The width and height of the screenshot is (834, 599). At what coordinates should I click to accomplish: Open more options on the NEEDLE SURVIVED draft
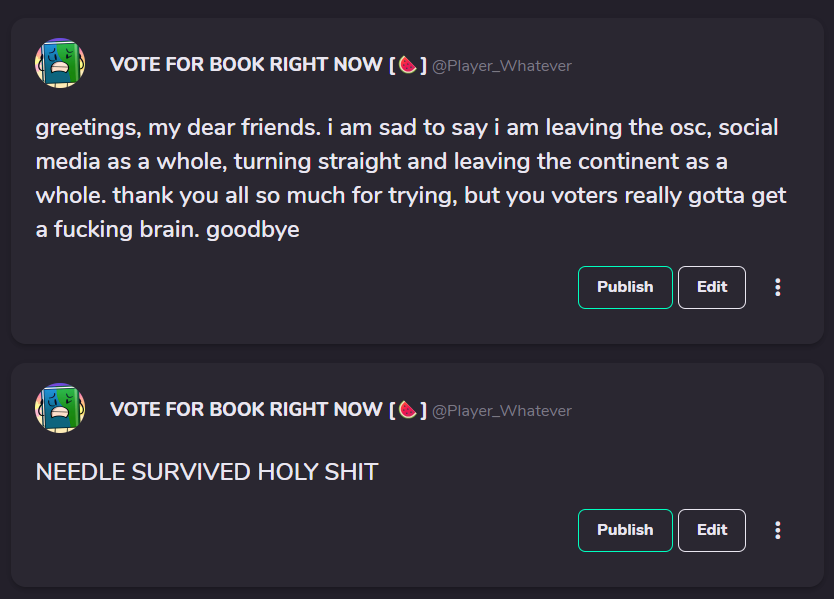pyautogui.click(x=778, y=530)
